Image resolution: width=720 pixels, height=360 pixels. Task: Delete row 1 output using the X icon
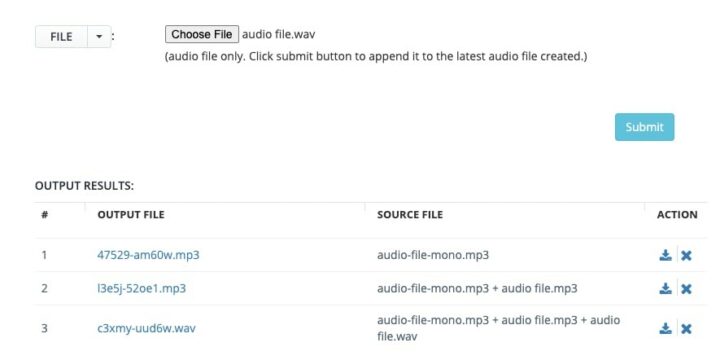pos(686,255)
